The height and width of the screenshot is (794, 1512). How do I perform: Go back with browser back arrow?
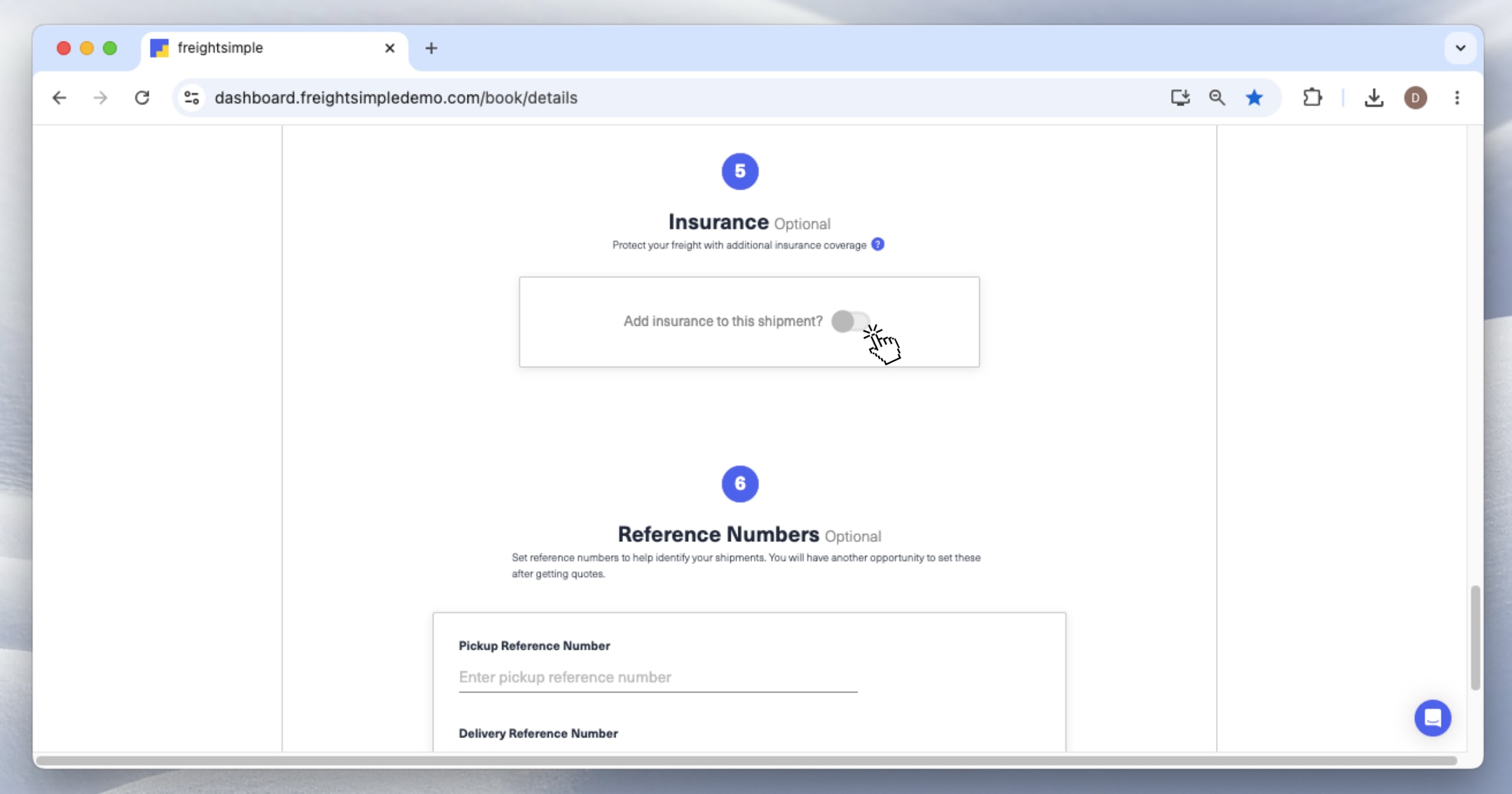tap(59, 98)
